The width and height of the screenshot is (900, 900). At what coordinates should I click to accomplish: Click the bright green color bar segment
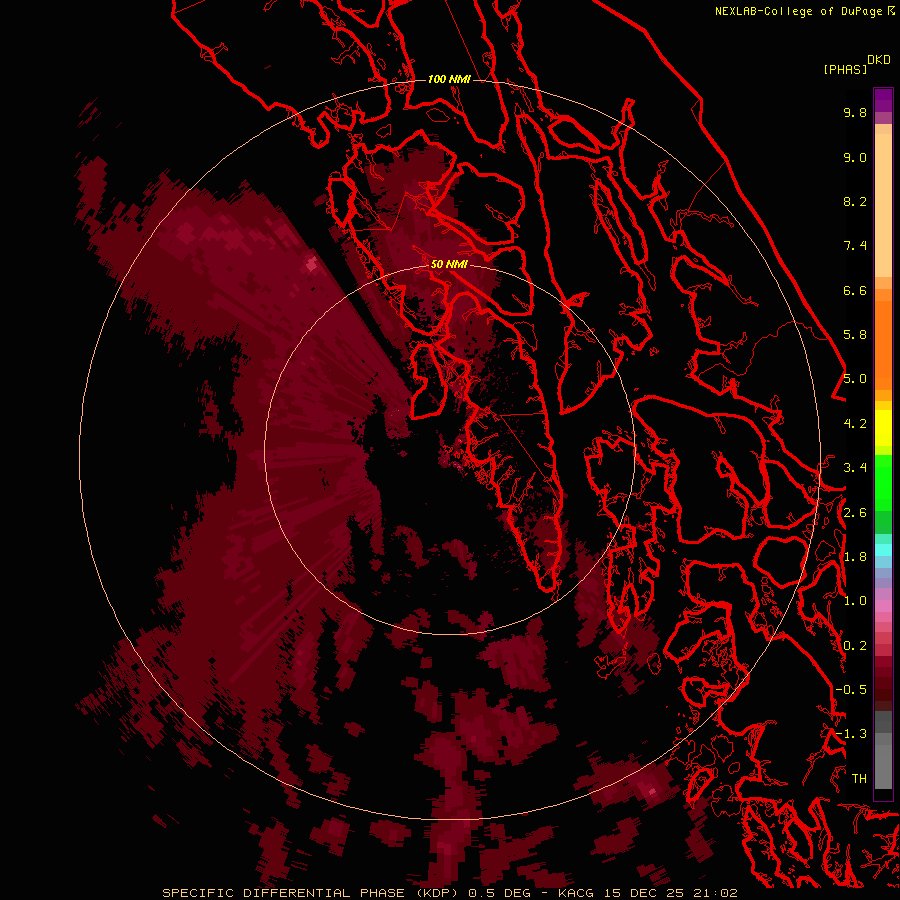883,483
